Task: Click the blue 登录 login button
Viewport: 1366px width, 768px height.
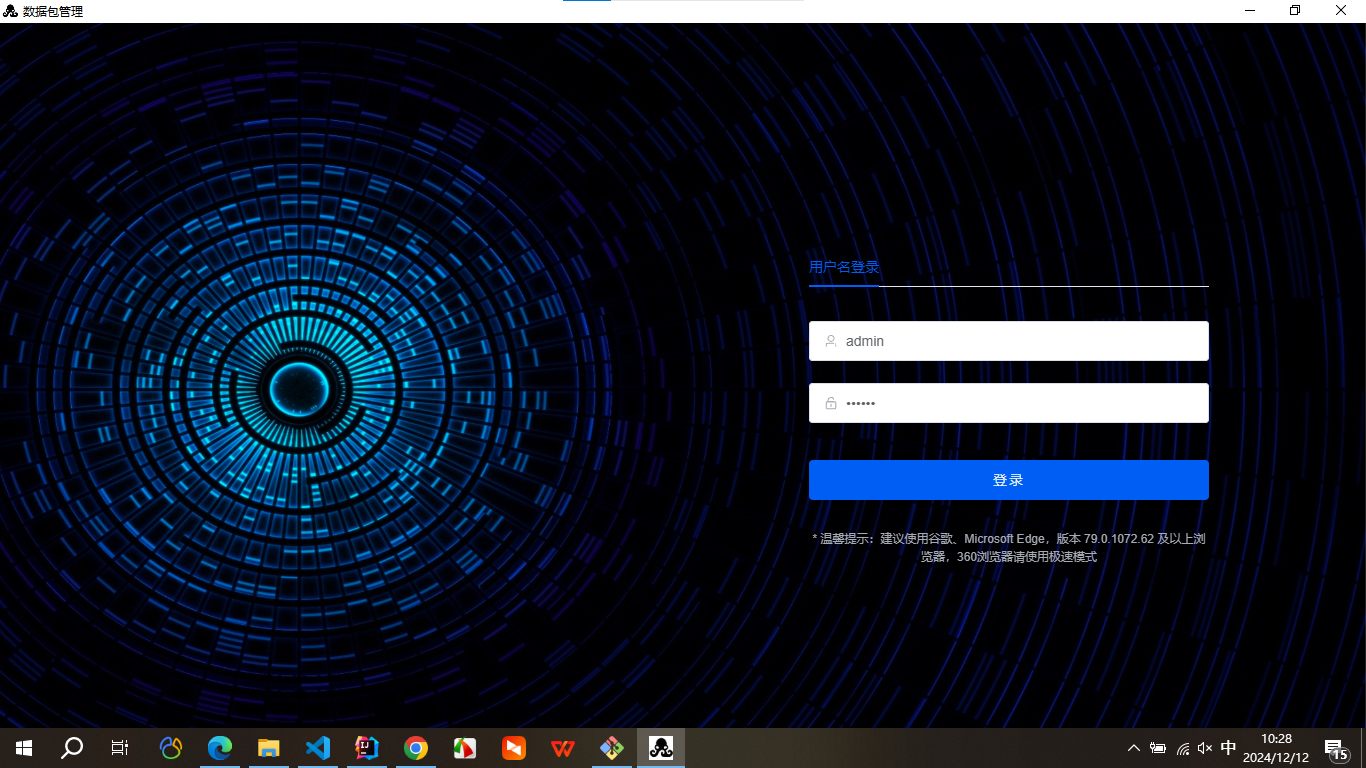Action: pos(1009,480)
